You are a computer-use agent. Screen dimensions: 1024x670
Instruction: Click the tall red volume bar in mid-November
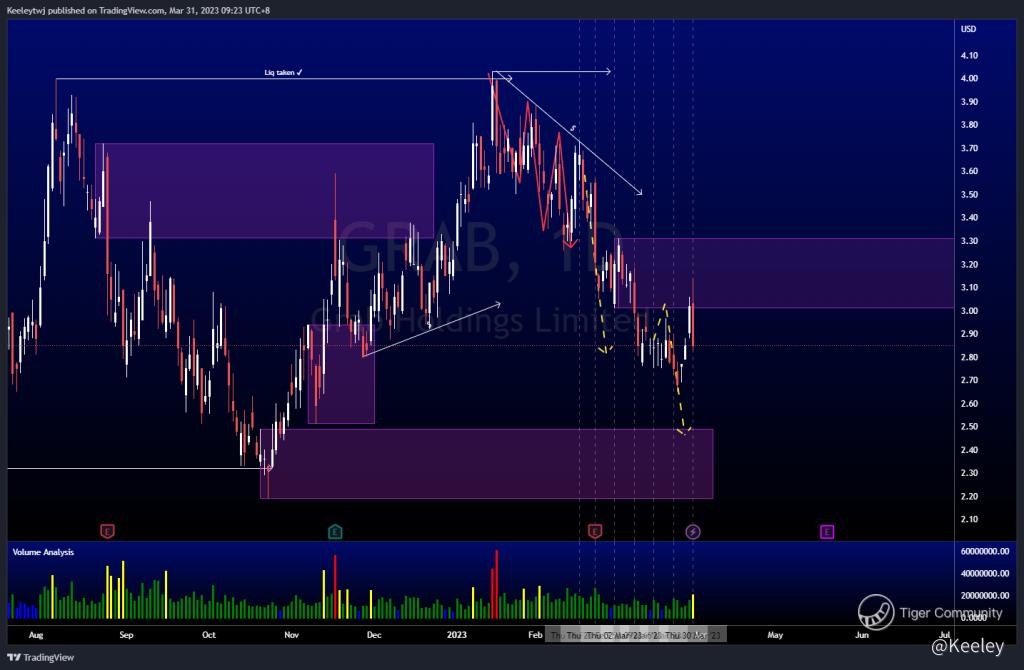coord(336,586)
